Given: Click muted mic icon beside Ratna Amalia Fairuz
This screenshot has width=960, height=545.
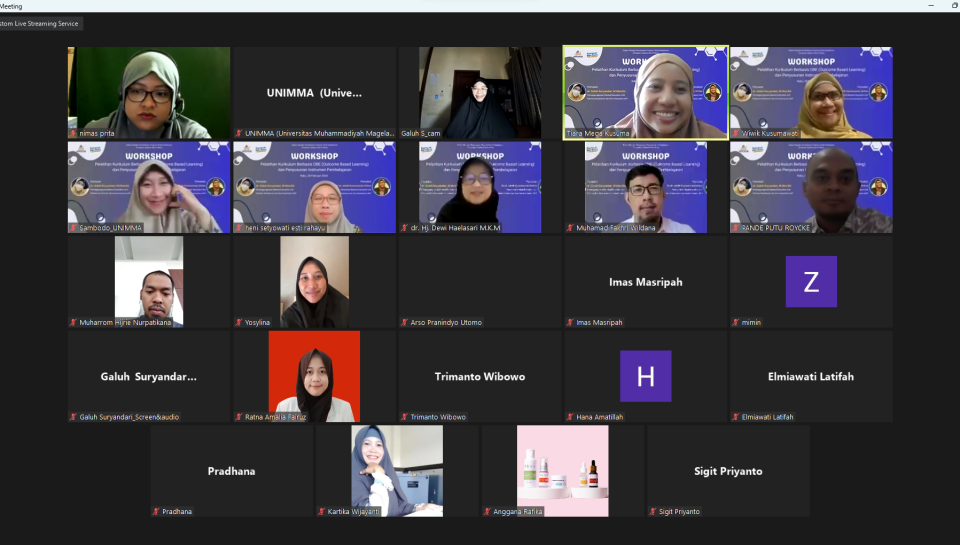Looking at the screenshot, I should pos(239,417).
